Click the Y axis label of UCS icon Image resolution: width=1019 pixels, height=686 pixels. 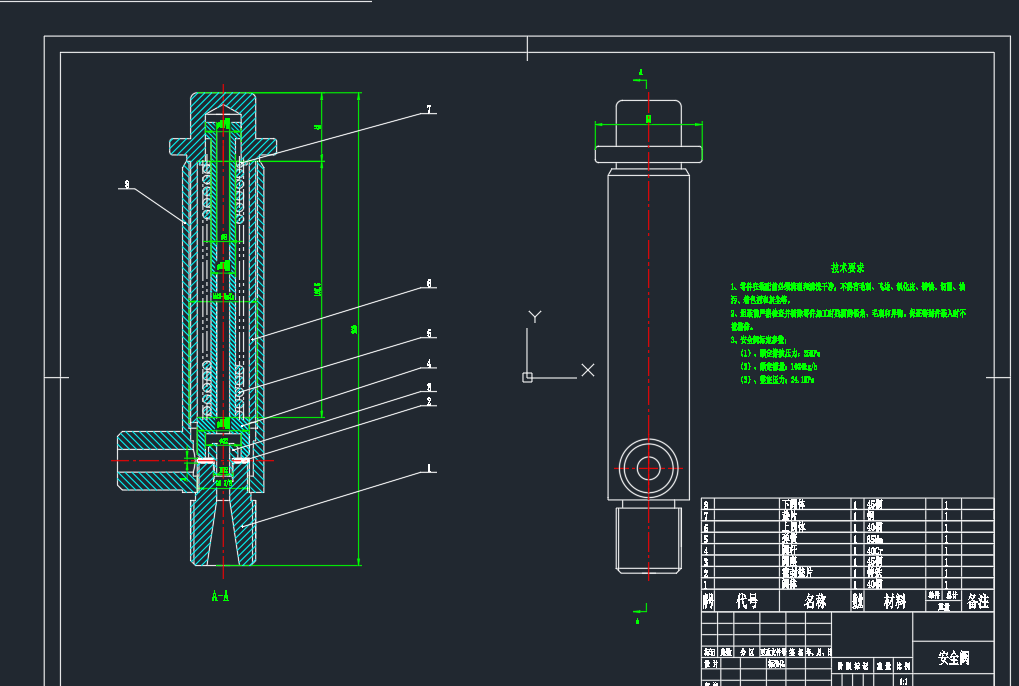[535, 316]
